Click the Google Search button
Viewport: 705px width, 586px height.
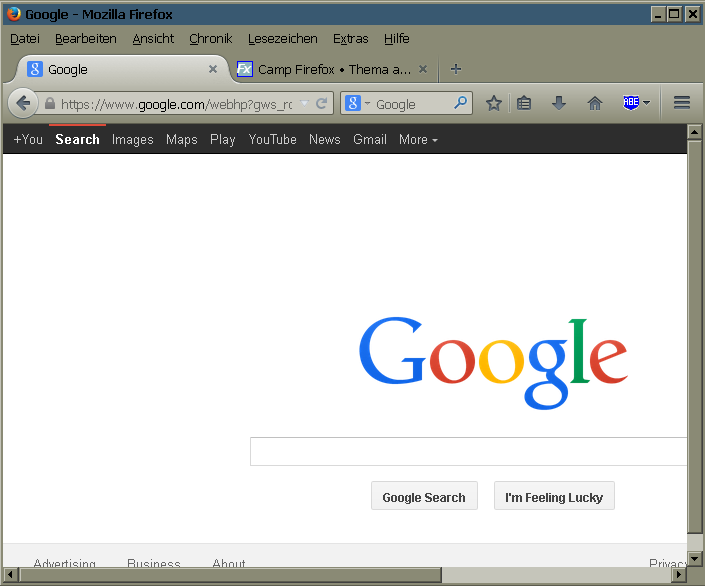coord(424,496)
